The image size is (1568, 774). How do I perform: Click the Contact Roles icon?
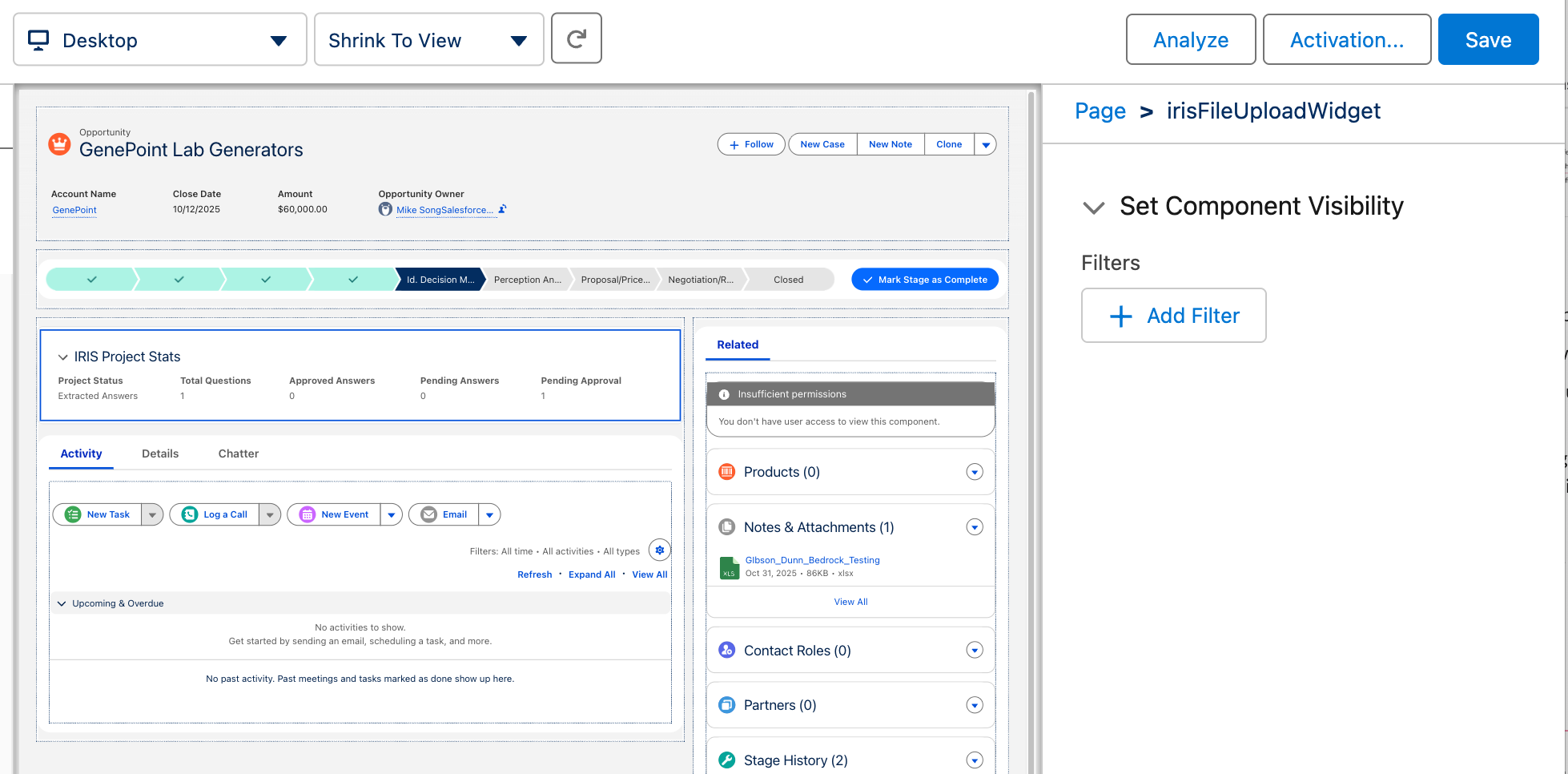(727, 651)
